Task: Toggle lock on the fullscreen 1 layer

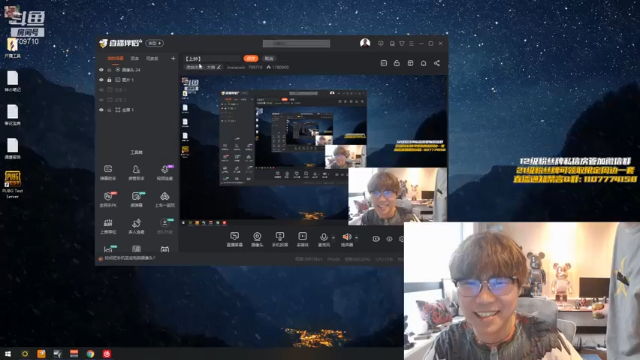Action: click(109, 110)
